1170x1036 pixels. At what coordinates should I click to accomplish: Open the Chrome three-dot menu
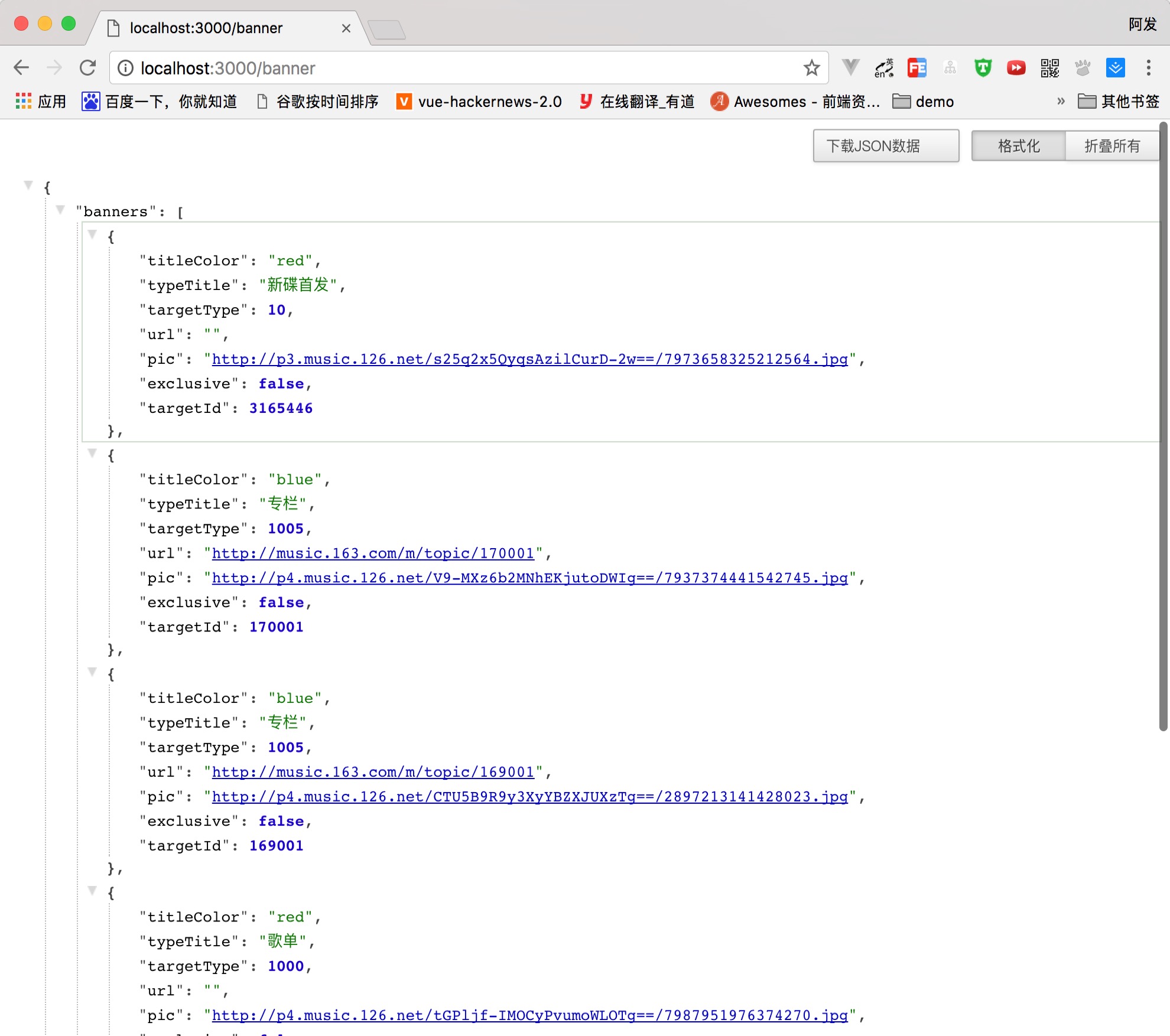pos(1148,68)
